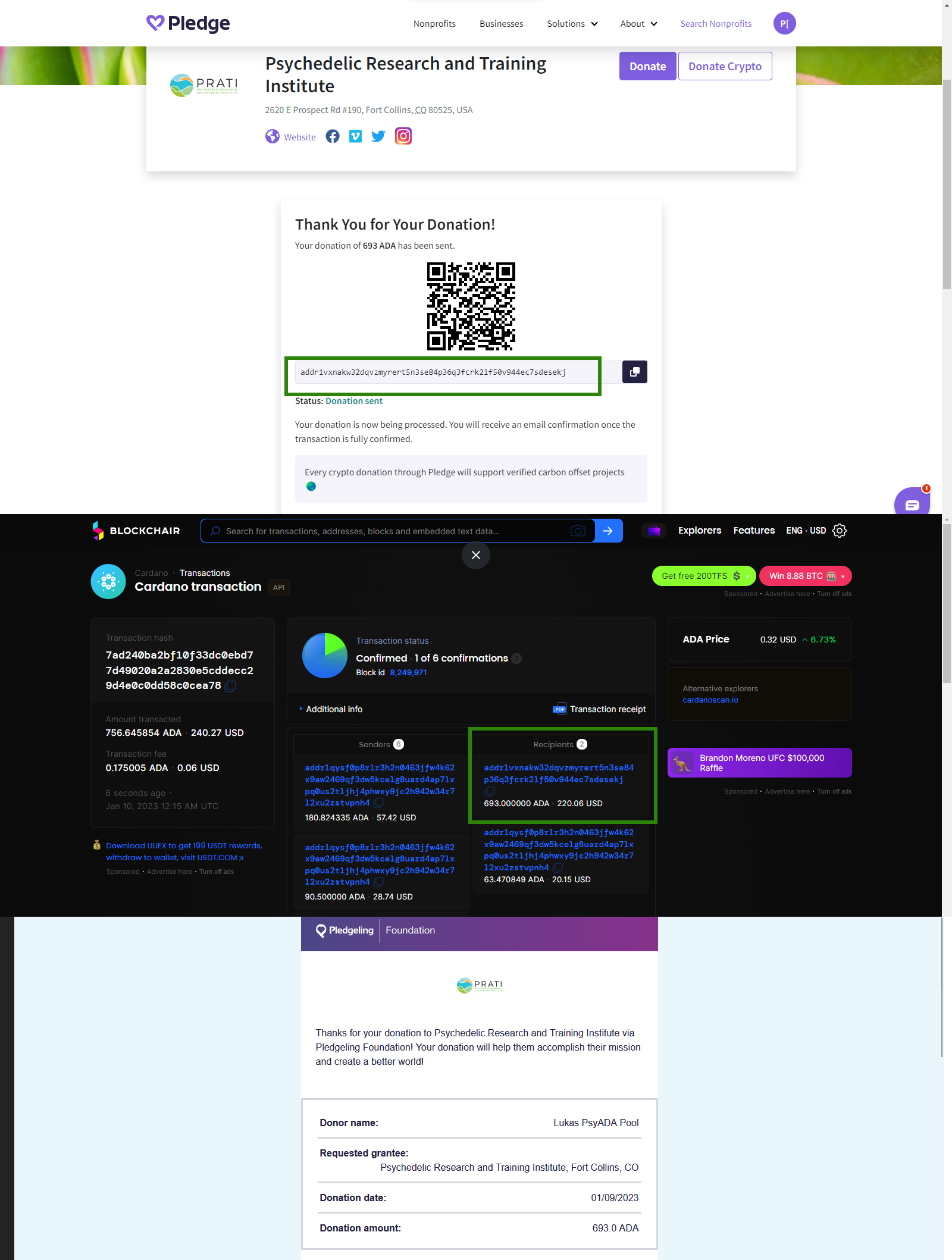
Task: Click 'Lukas PsyADA Pool' donor name
Action: (x=596, y=1123)
